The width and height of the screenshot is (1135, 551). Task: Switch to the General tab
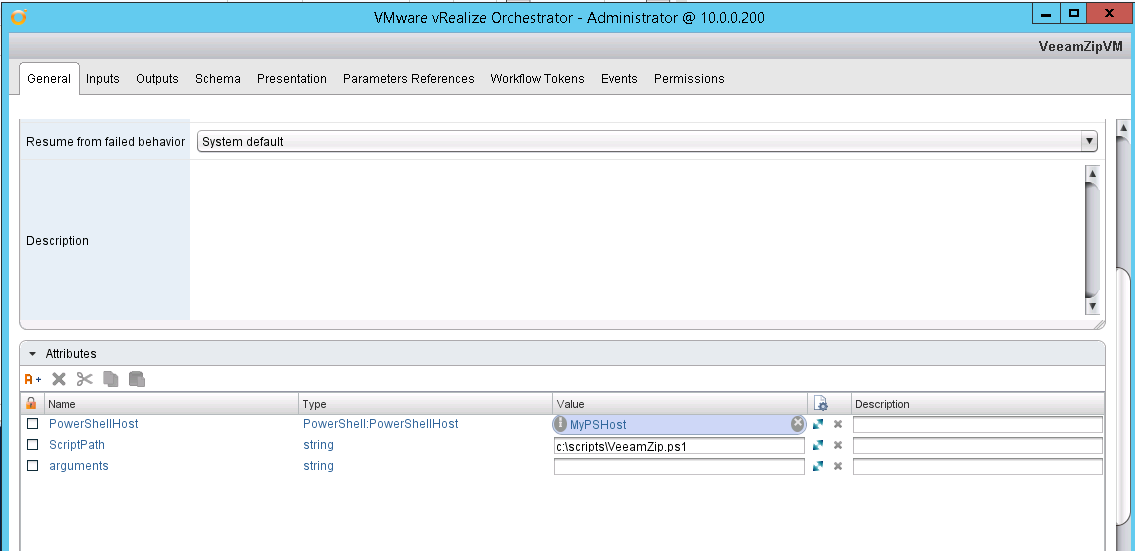click(48, 79)
